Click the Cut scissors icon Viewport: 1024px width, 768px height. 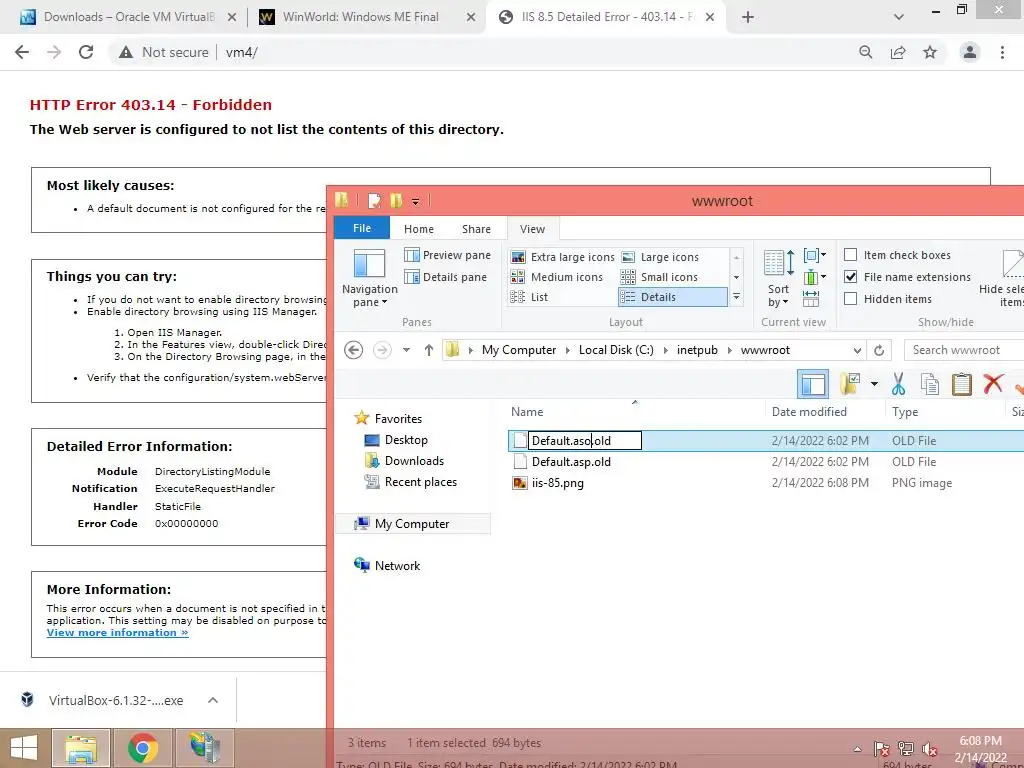point(899,384)
